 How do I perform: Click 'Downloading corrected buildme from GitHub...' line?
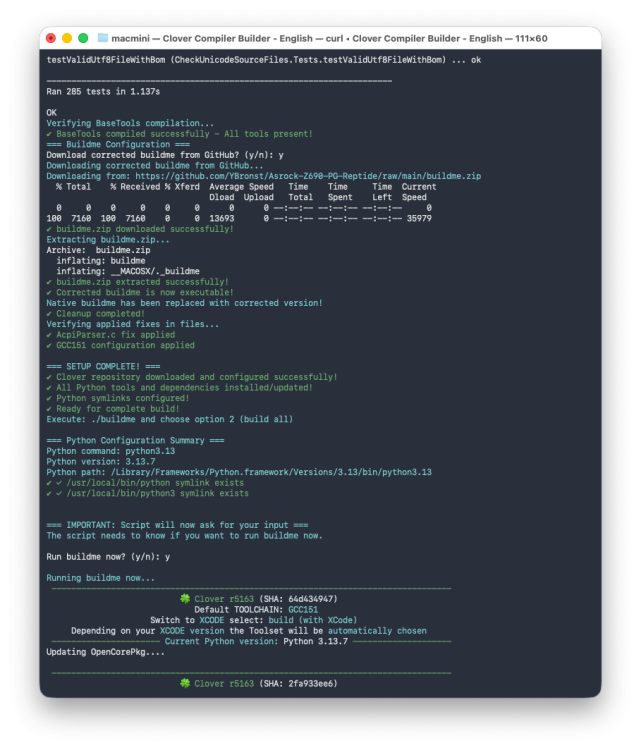[155, 165]
